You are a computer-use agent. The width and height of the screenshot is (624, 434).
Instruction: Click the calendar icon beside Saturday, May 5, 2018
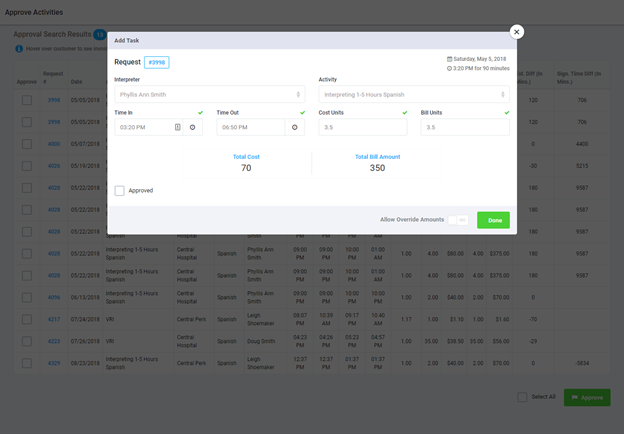pyautogui.click(x=449, y=59)
